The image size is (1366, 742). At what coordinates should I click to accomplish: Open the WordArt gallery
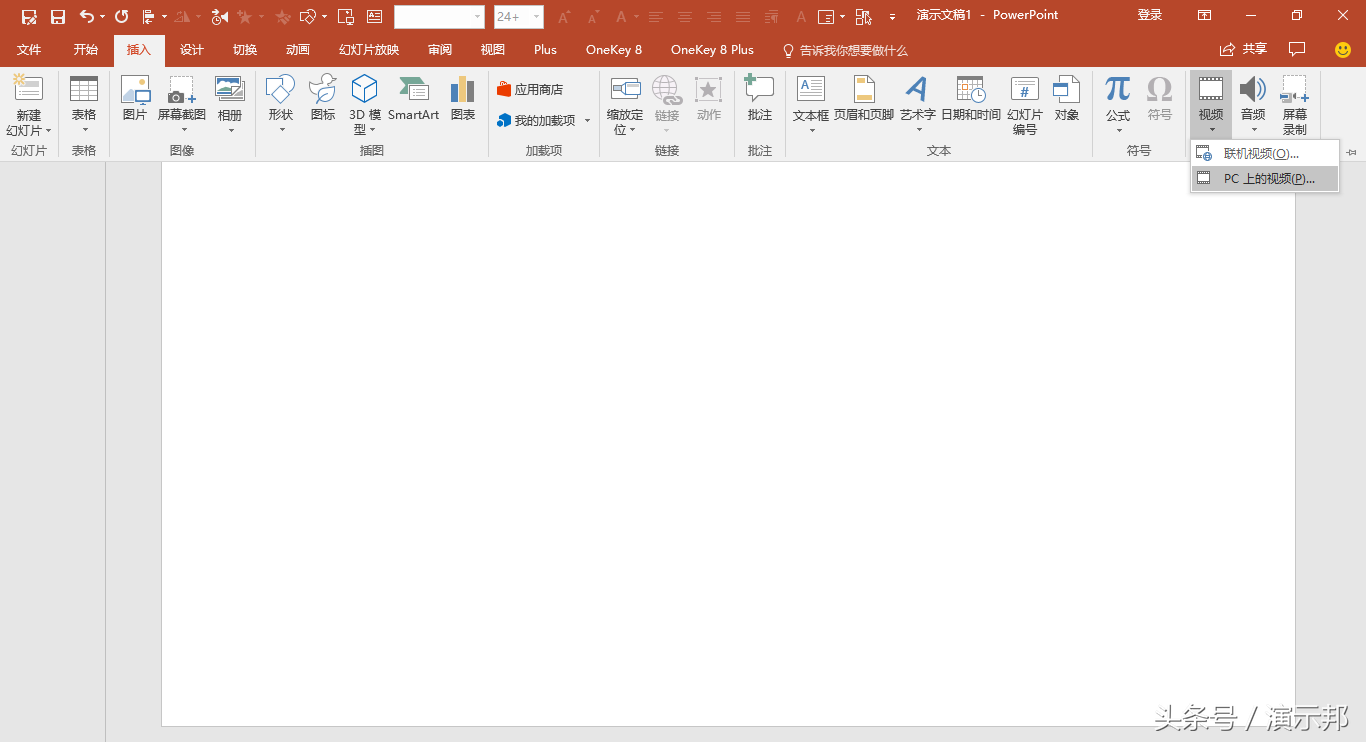(x=917, y=106)
